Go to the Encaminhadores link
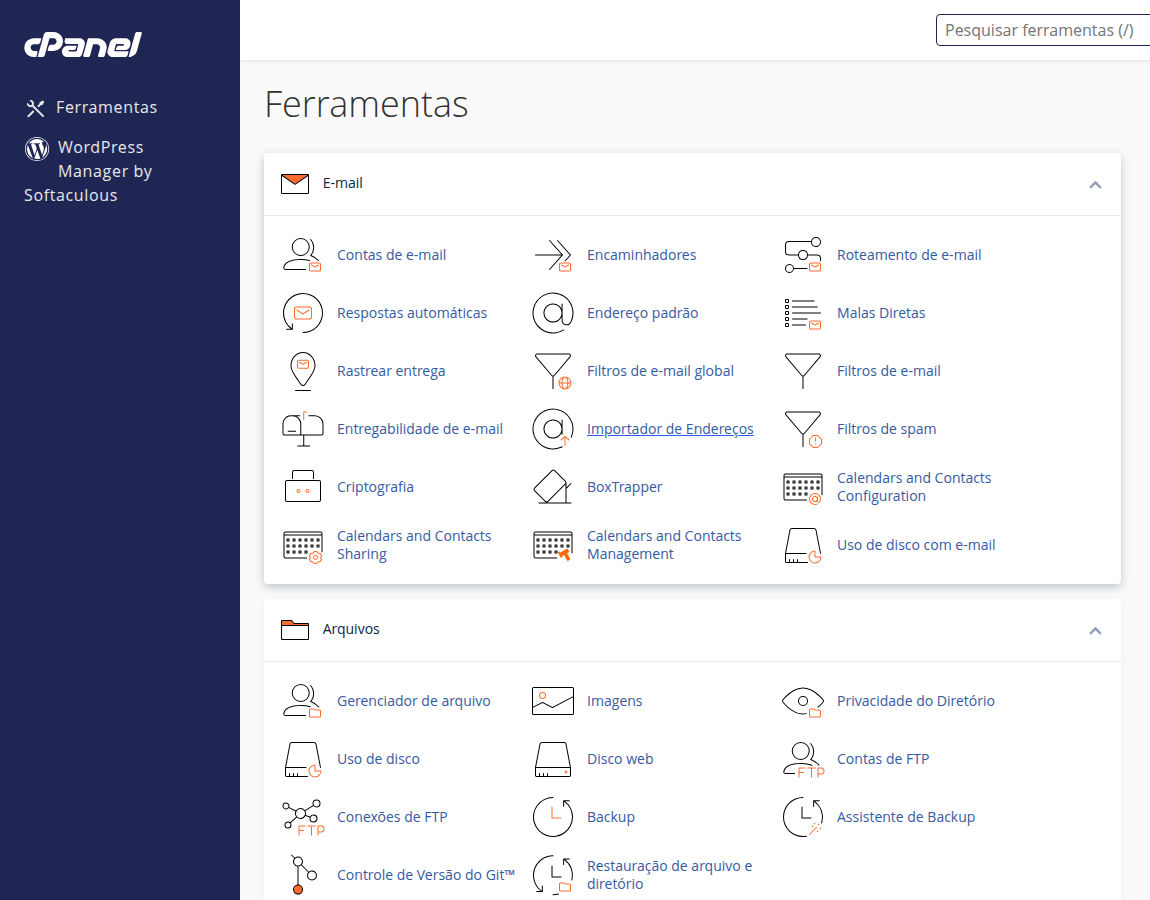 (641, 255)
